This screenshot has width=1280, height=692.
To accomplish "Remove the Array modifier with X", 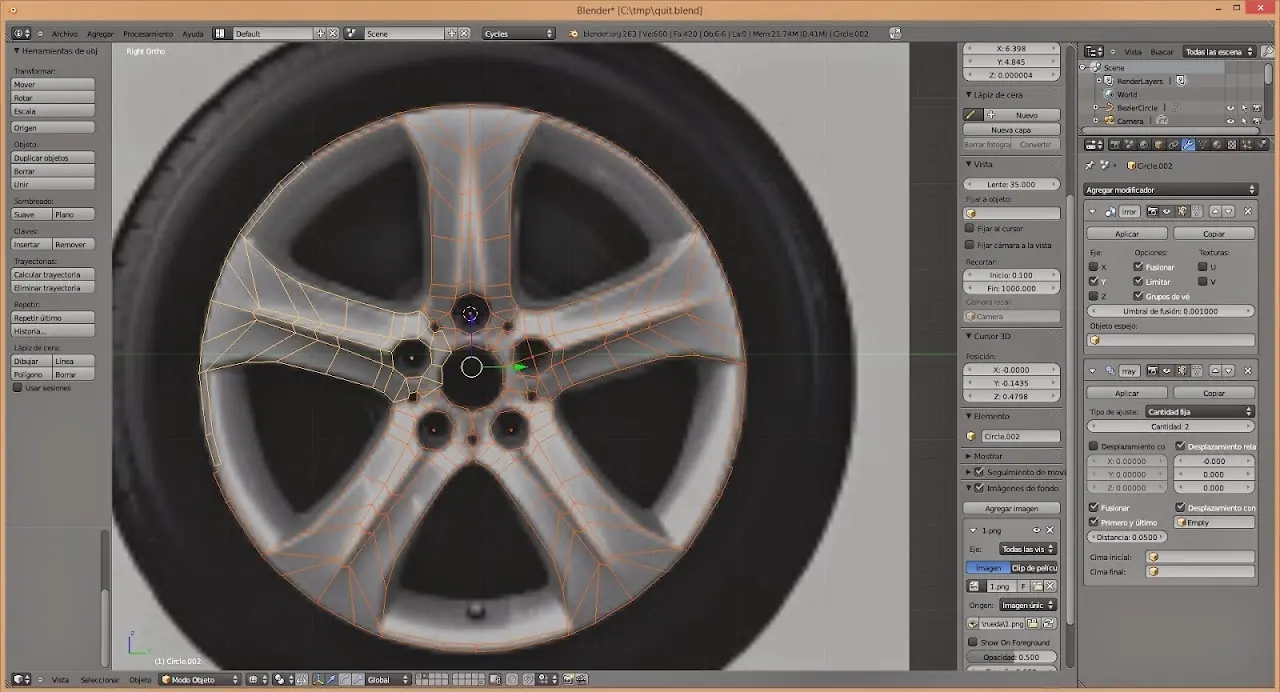I will (1248, 371).
